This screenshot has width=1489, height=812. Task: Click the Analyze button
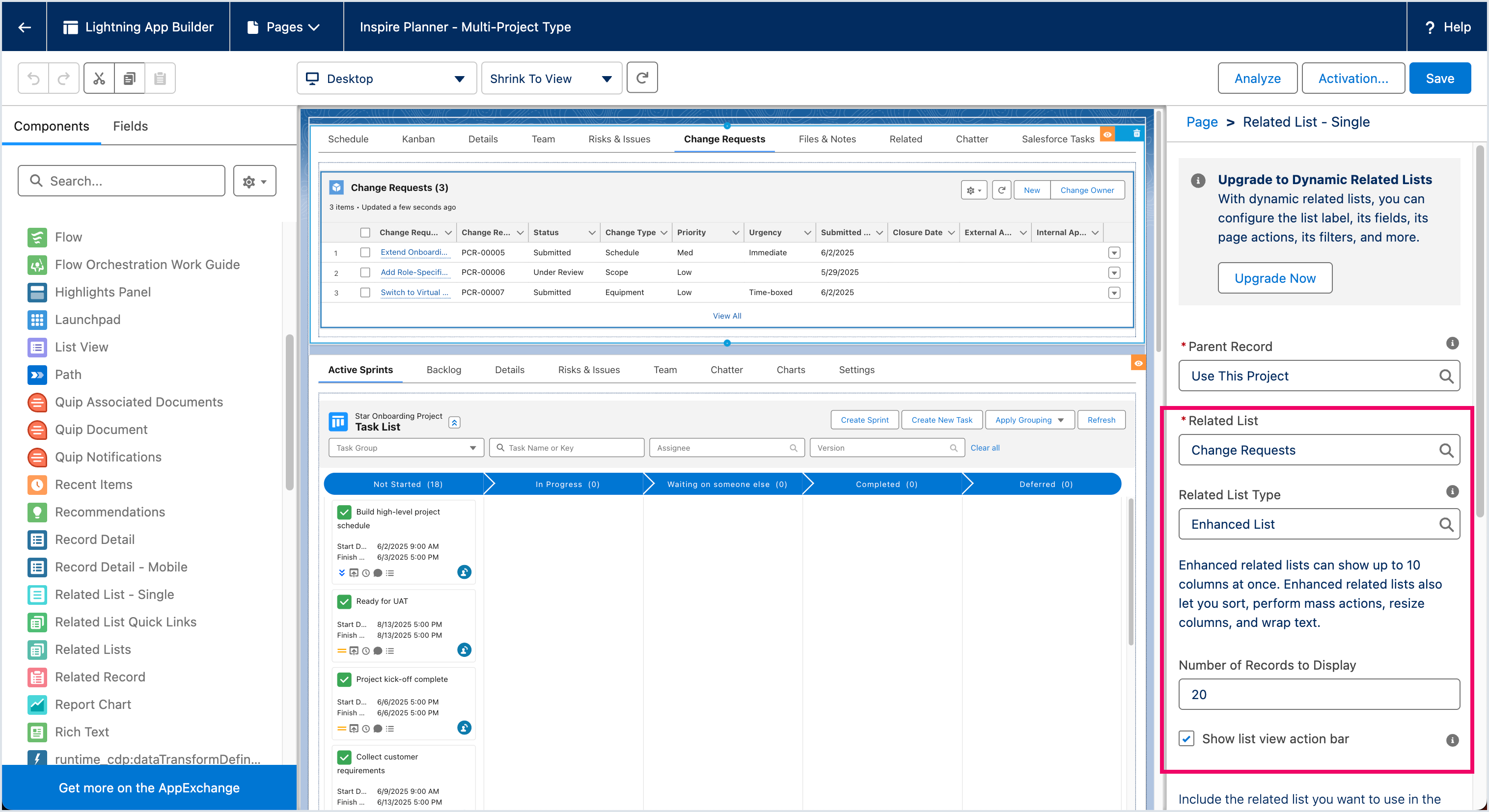point(1257,78)
